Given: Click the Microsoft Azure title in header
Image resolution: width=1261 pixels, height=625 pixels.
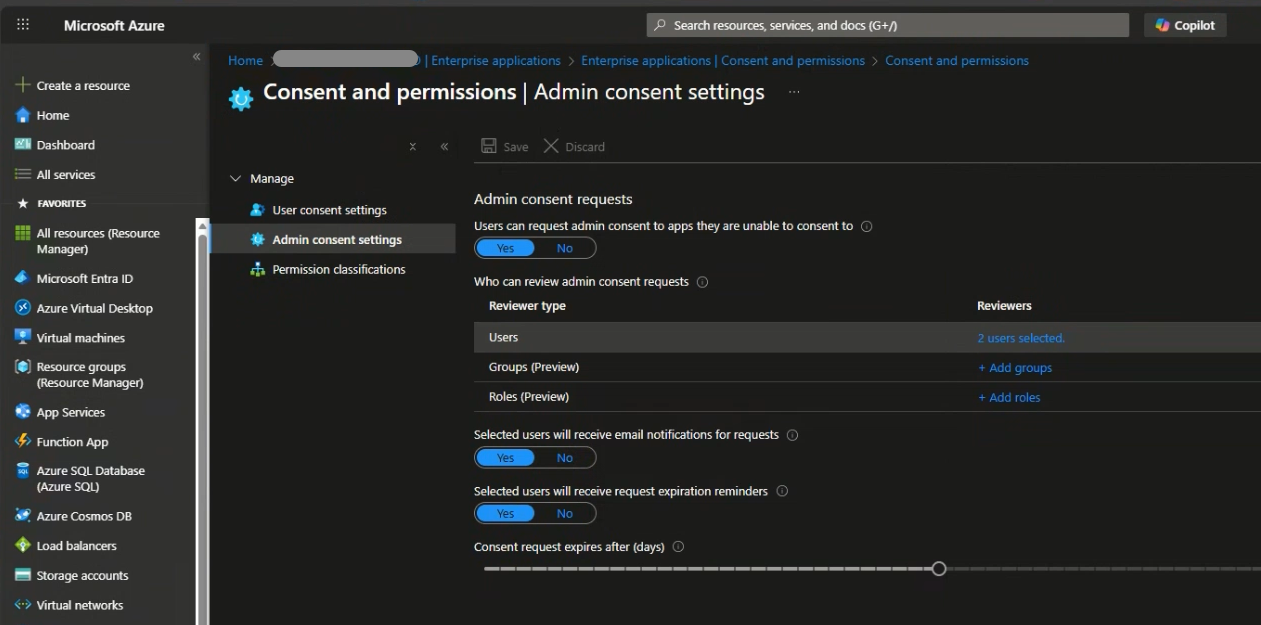Looking at the screenshot, I should pos(114,25).
